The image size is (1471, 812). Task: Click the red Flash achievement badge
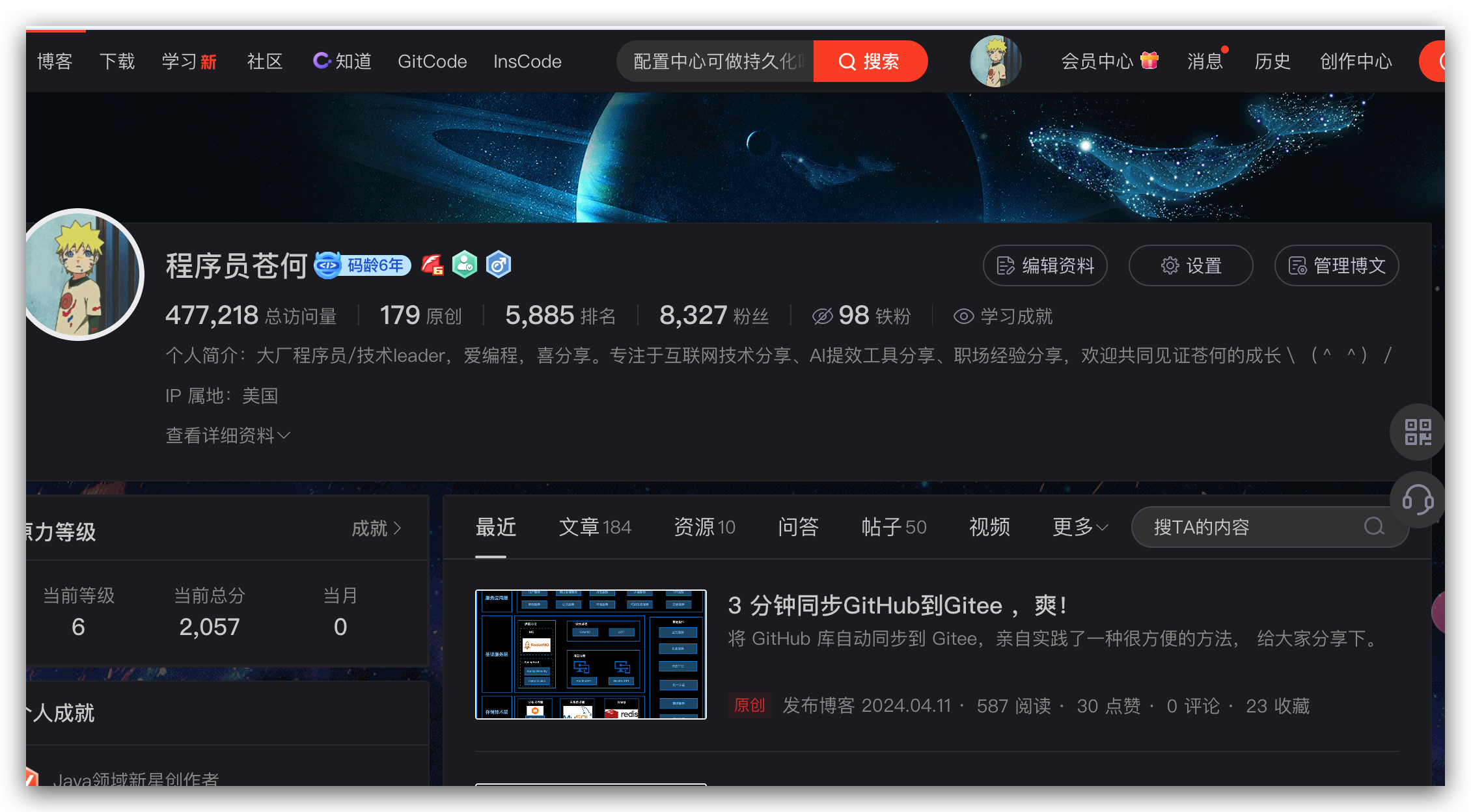[432, 265]
